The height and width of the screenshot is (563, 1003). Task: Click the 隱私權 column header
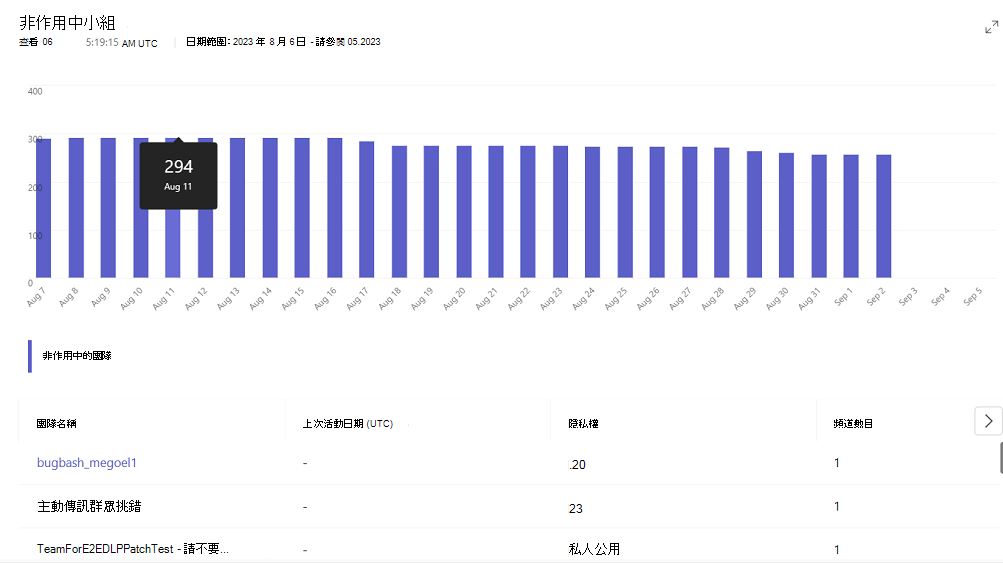pos(583,424)
